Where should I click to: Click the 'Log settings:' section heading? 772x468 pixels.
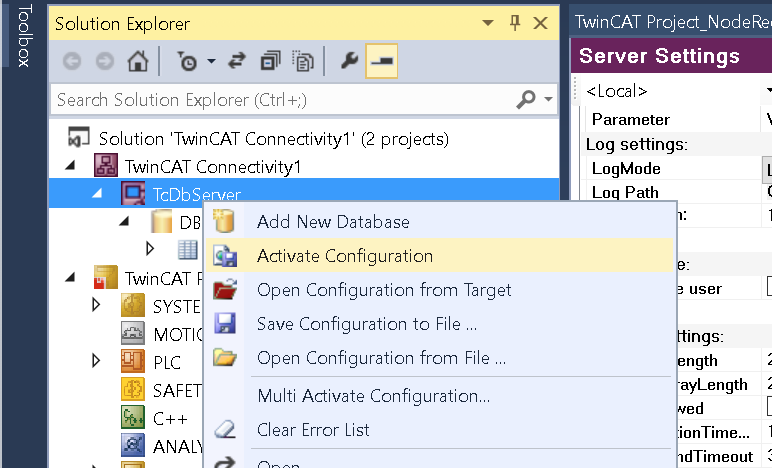(637, 144)
